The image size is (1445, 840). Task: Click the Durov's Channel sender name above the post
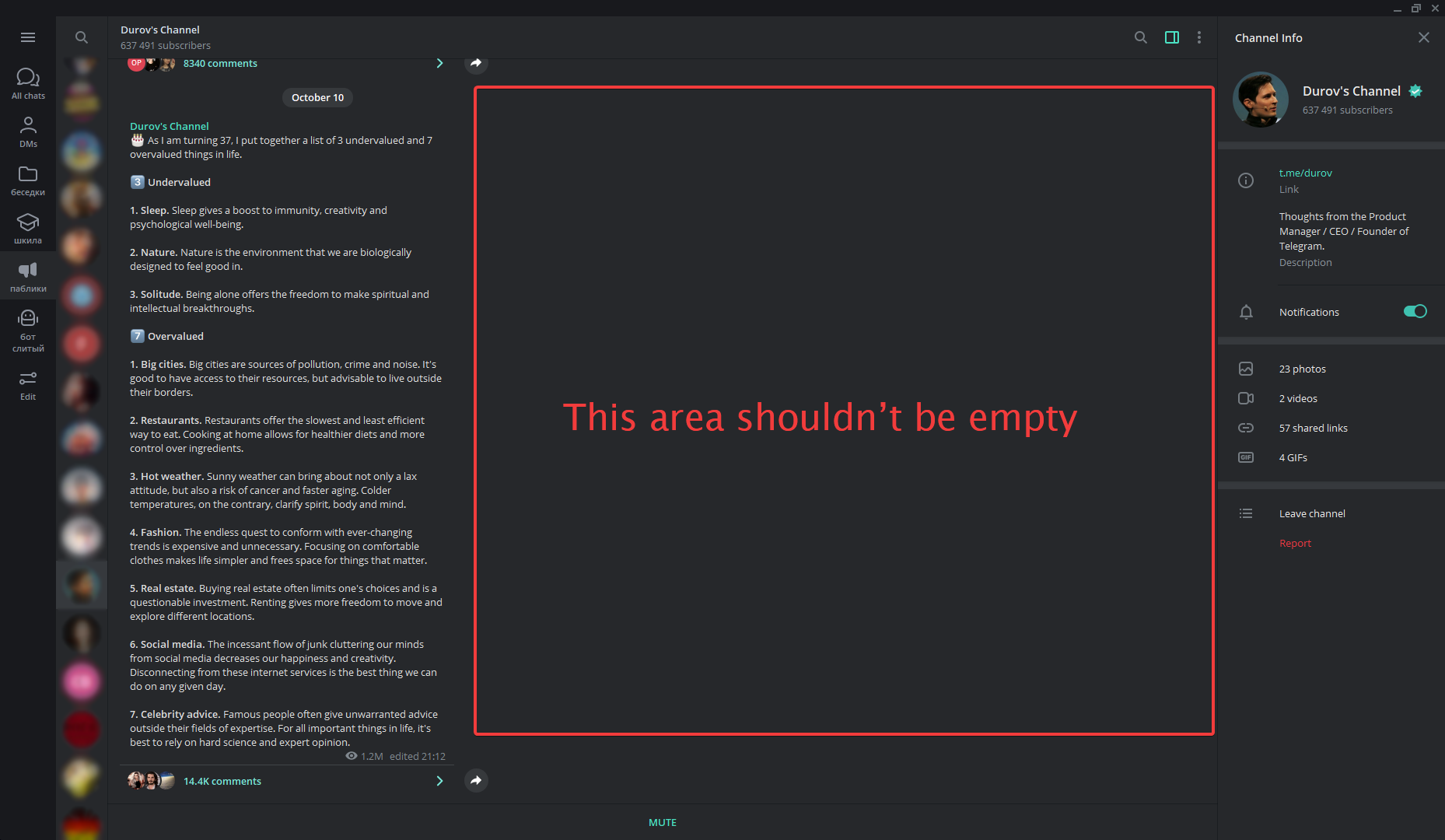pyautogui.click(x=170, y=126)
